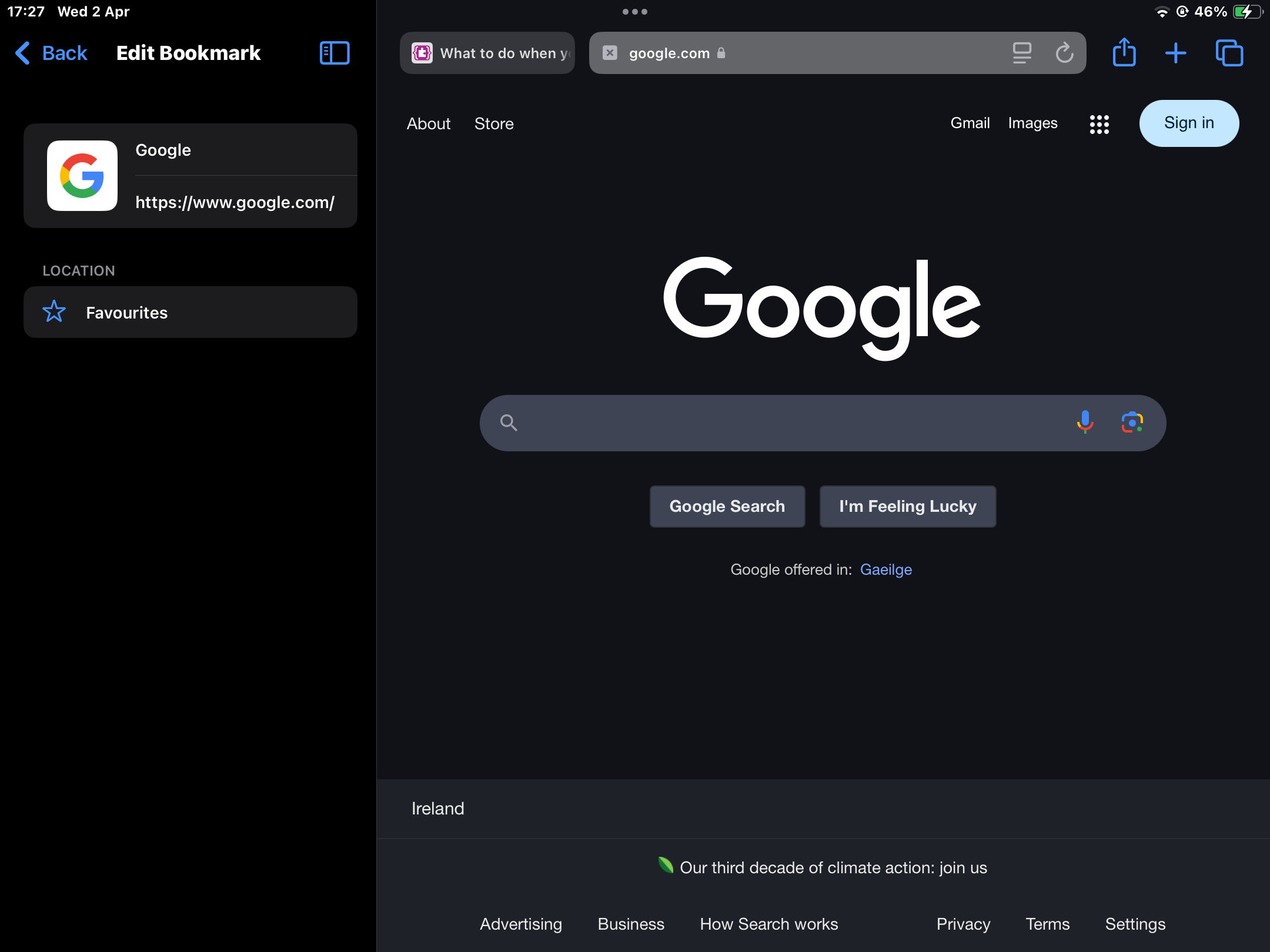The width and height of the screenshot is (1270, 952).
Task: Open the Google apps grid
Action: [x=1099, y=124]
